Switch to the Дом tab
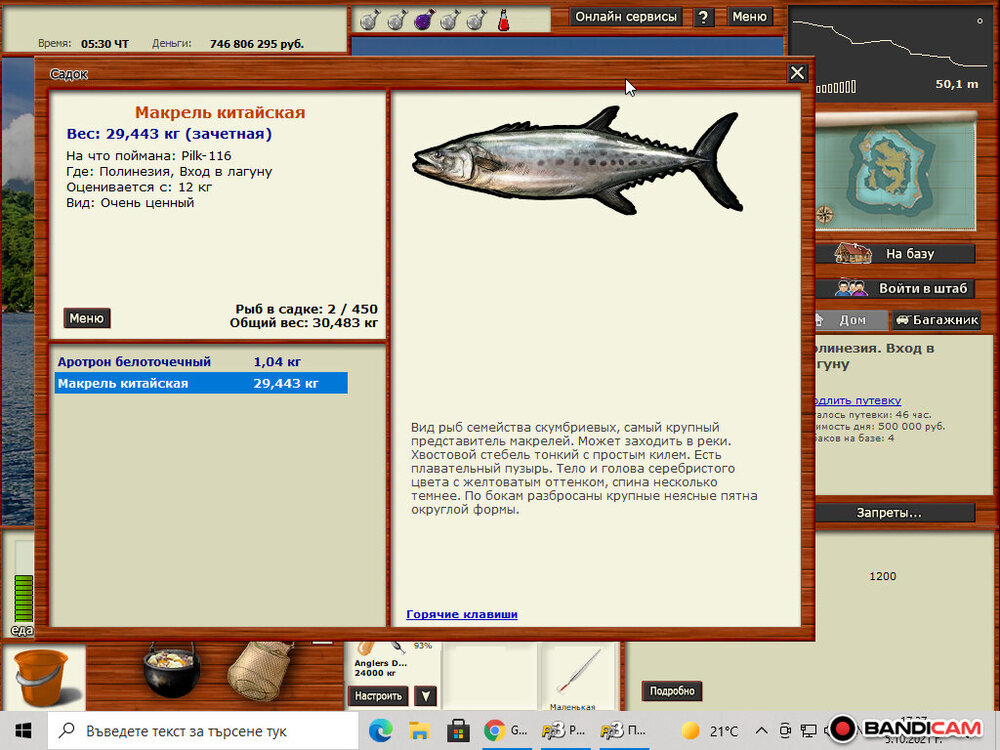Image resolution: width=1000 pixels, height=750 pixels. click(x=847, y=321)
